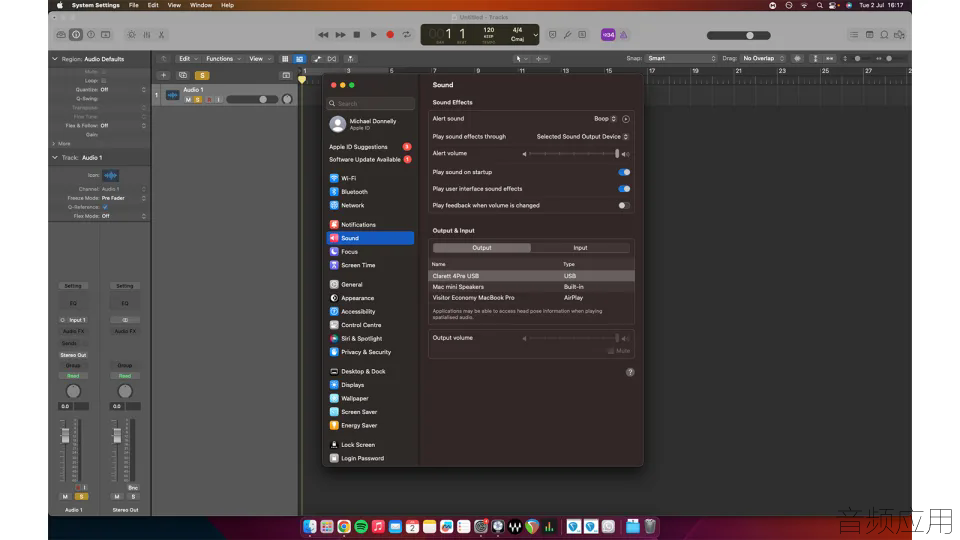Open Spotify from the Dock
Viewport: 960px width, 540px height.
click(x=361, y=527)
